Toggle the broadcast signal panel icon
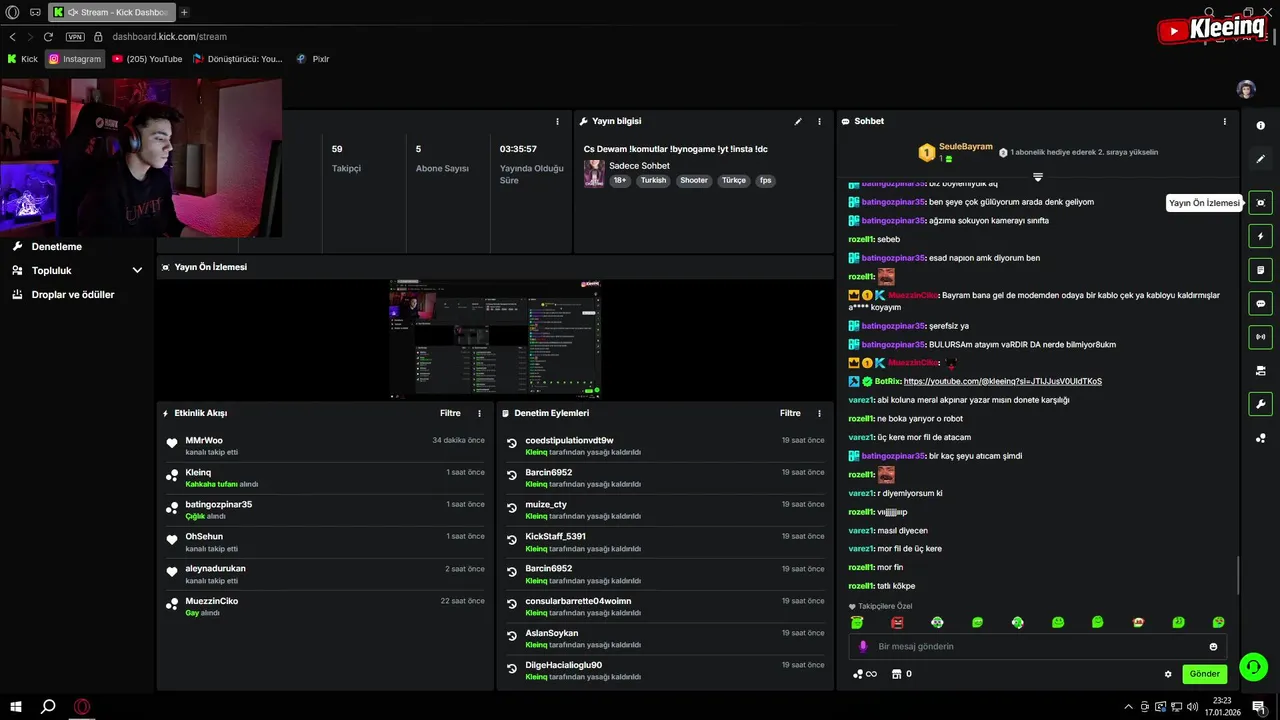1280x720 pixels. (1260, 337)
